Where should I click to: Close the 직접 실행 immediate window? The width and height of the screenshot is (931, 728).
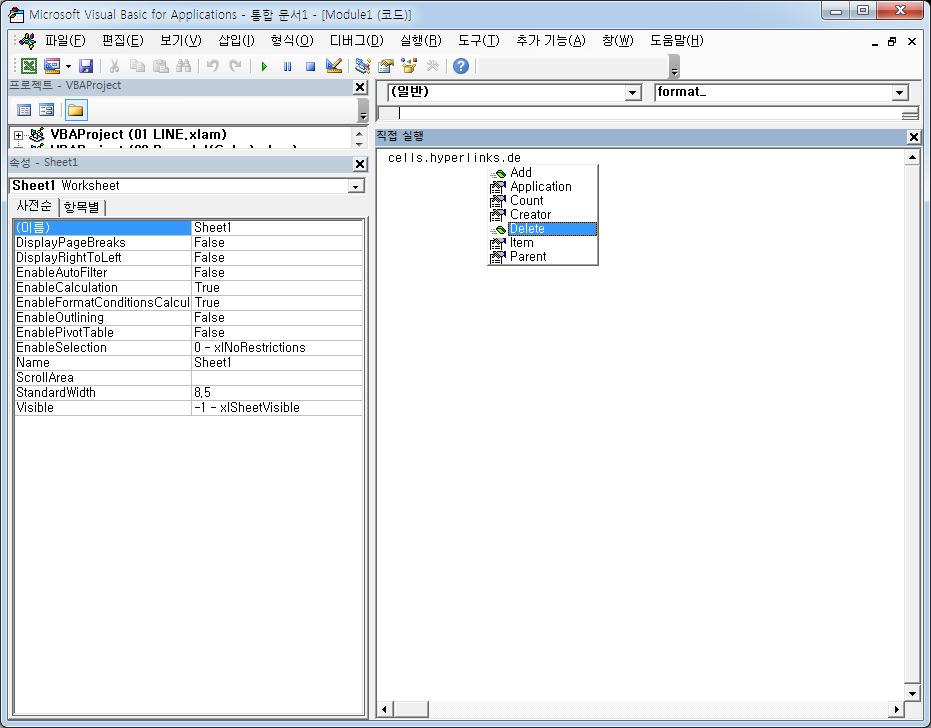[914, 137]
